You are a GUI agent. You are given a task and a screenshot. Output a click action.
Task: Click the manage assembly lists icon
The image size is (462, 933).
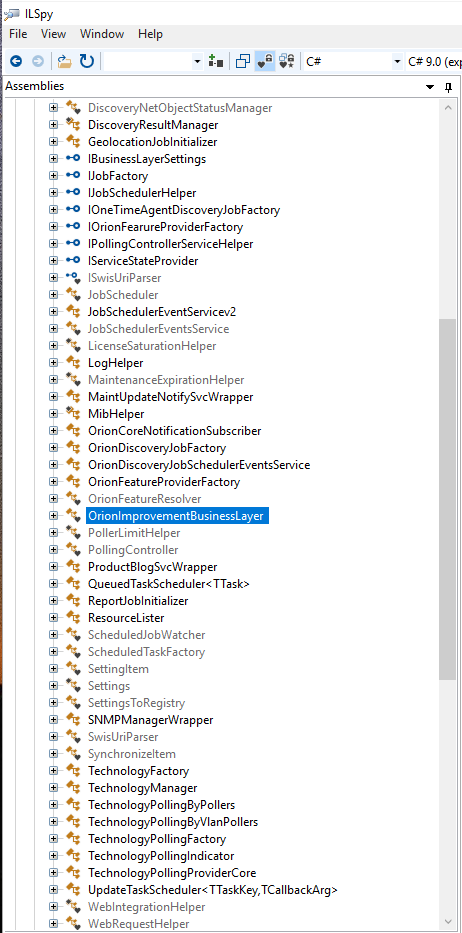(x=216, y=61)
